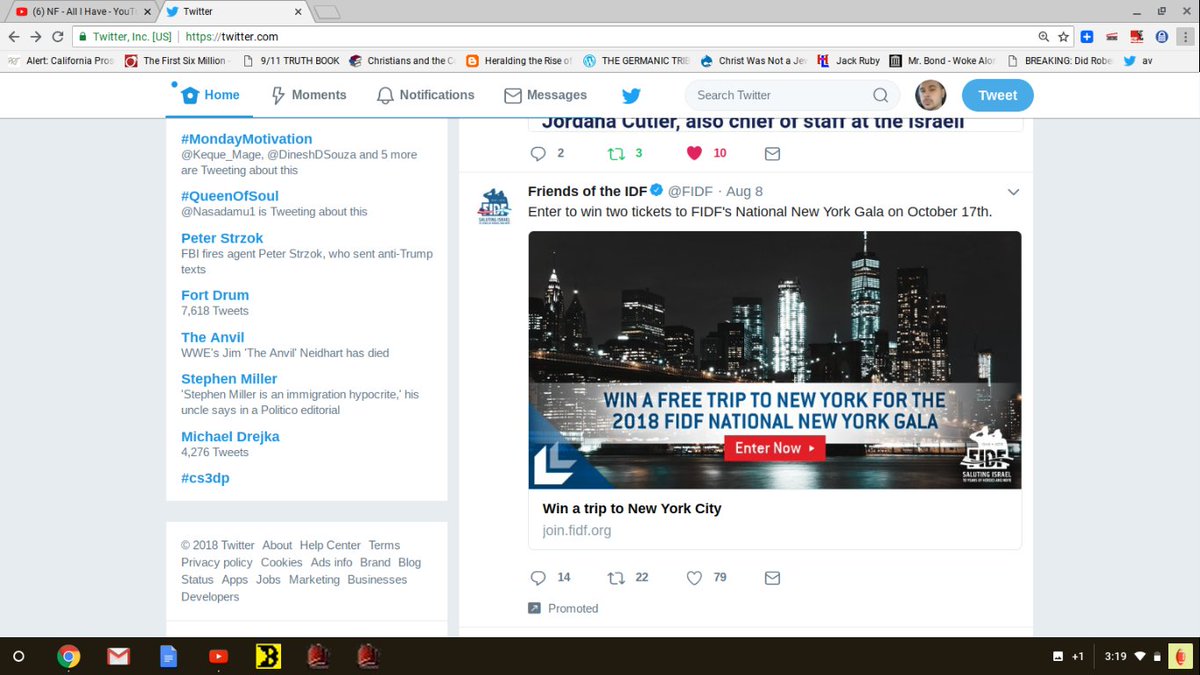The width and height of the screenshot is (1200, 675).
Task: Expand the FIDF tweet options chevron
Action: (1013, 192)
